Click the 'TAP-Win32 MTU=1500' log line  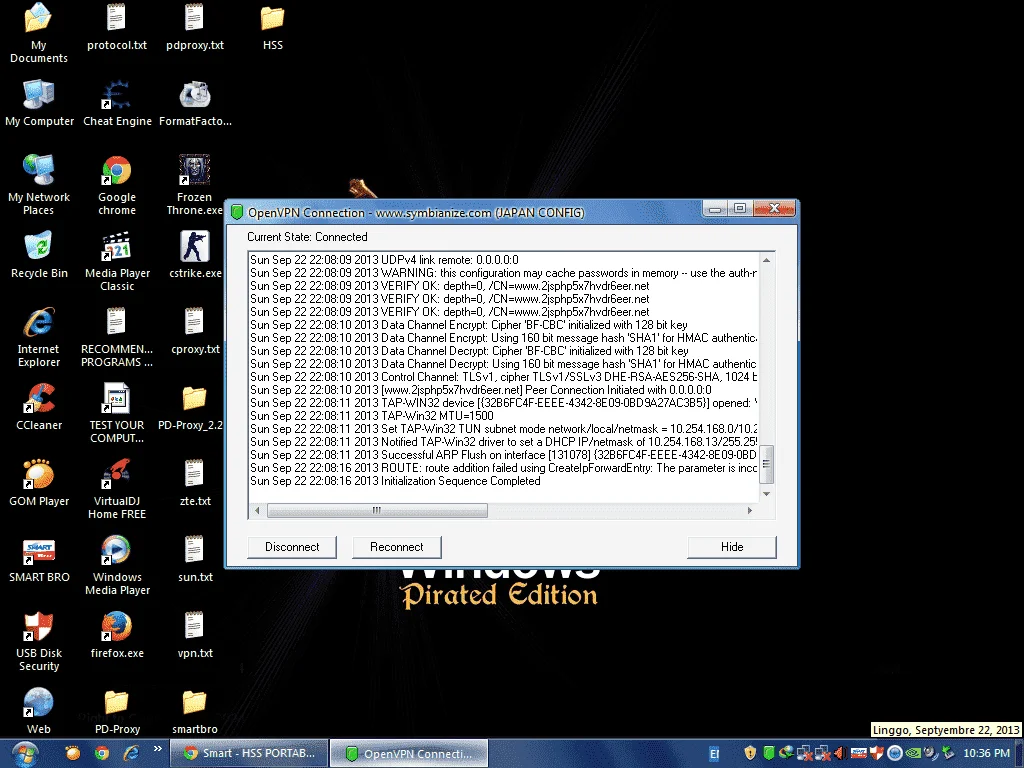pos(372,416)
